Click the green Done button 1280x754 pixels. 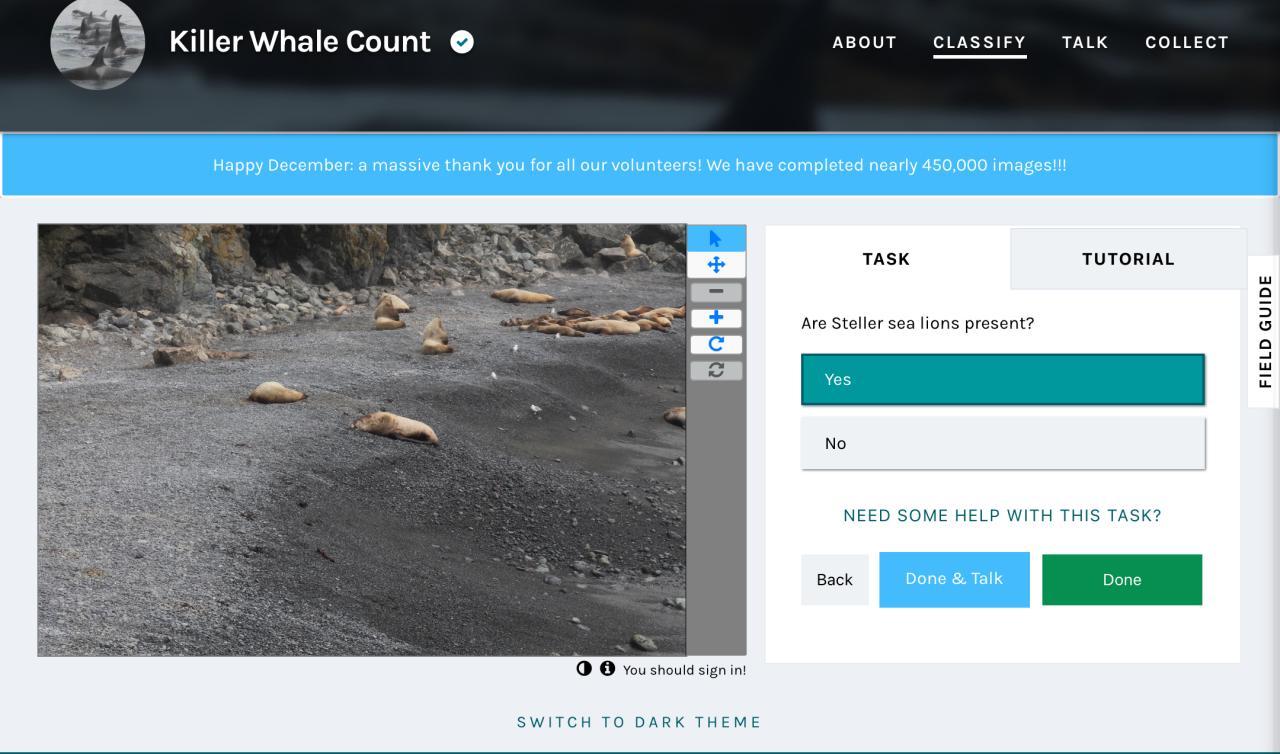tap(1122, 580)
